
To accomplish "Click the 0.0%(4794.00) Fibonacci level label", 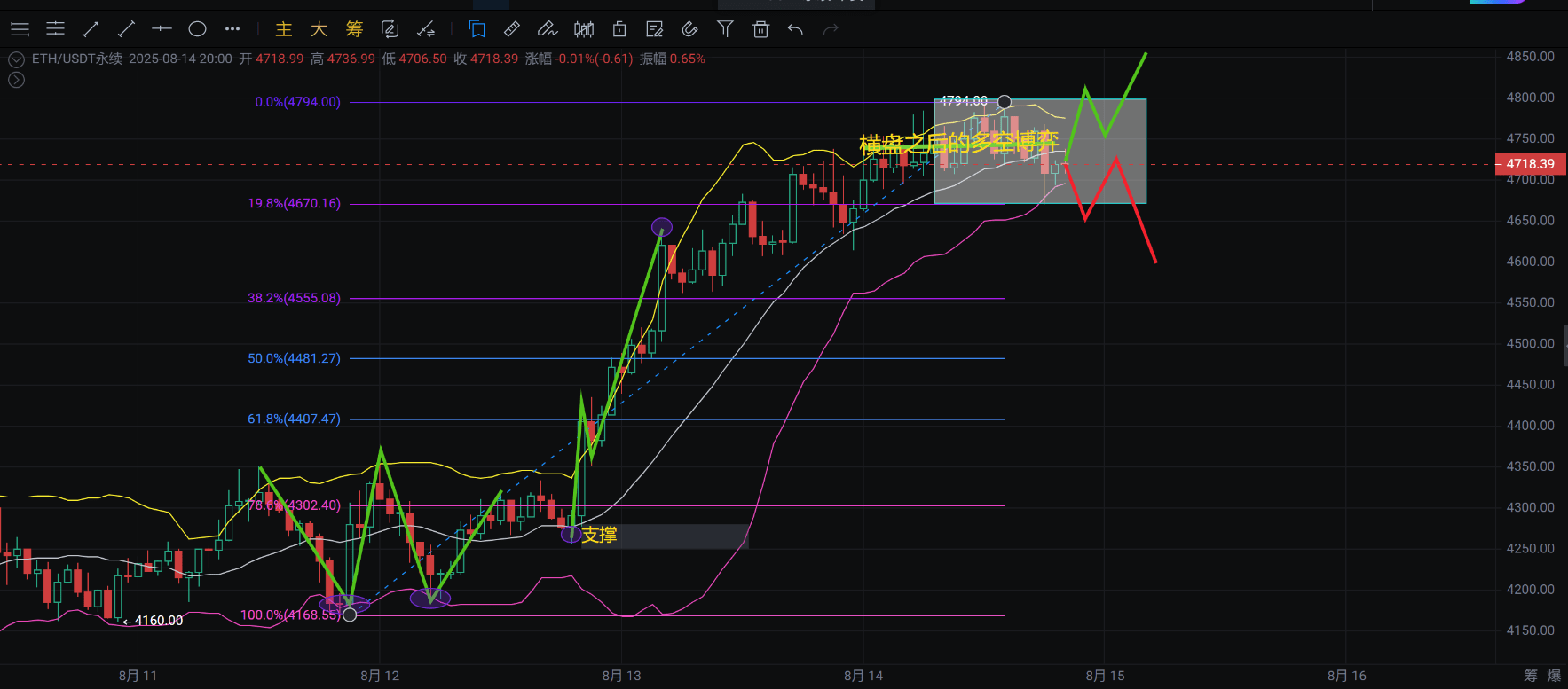I will tap(297, 102).
